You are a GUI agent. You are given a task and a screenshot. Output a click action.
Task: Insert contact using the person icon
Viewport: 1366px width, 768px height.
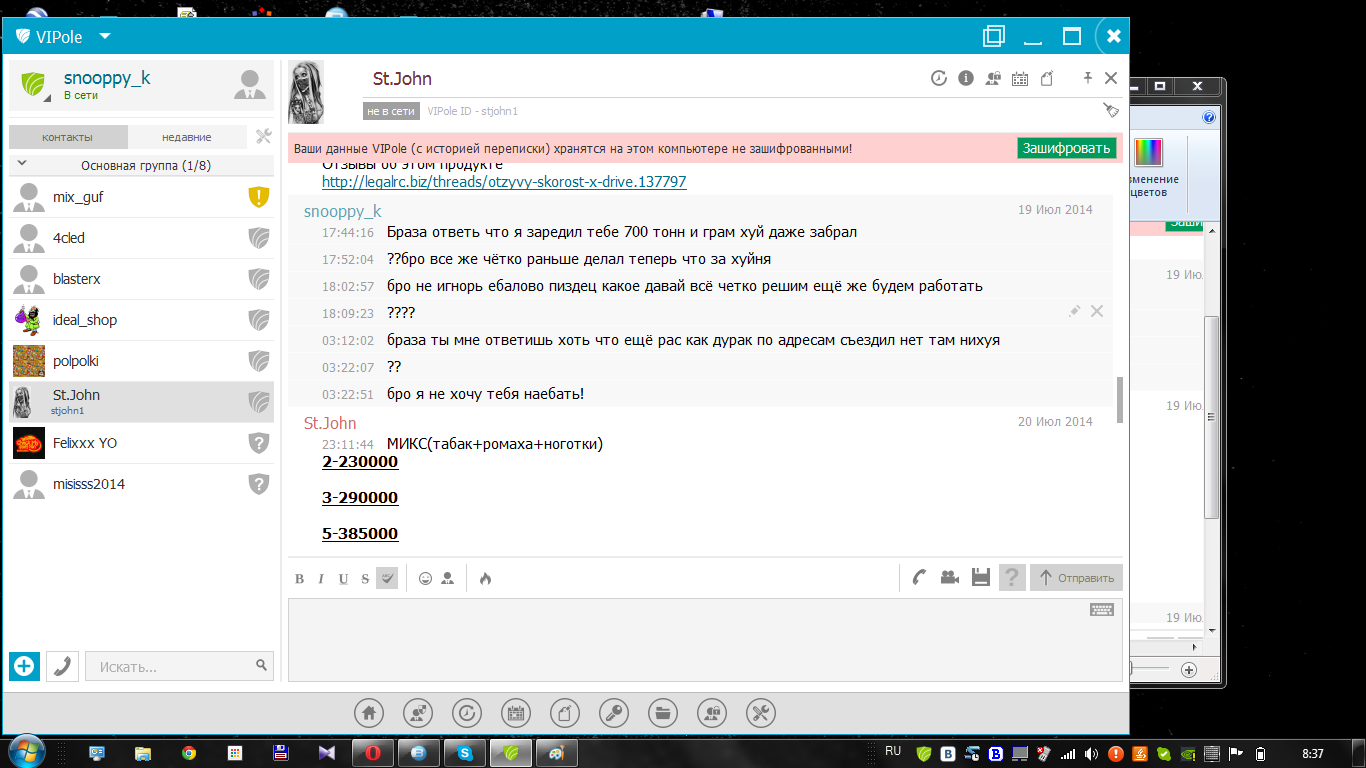447,578
